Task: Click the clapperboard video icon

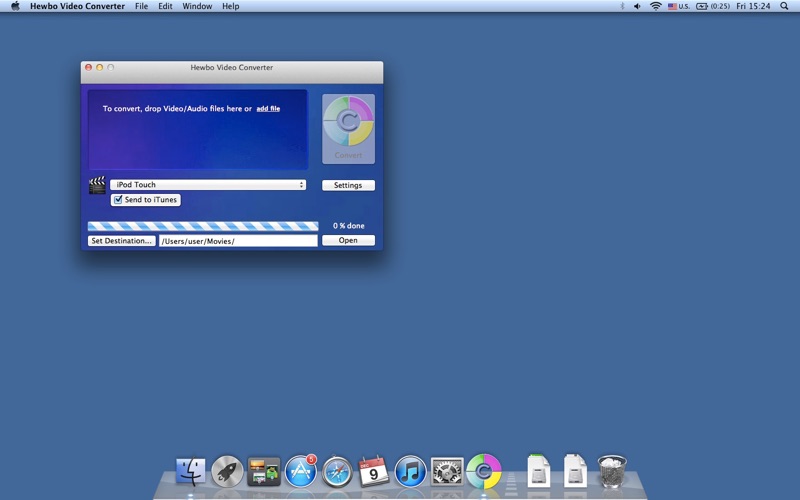Action: [x=97, y=185]
